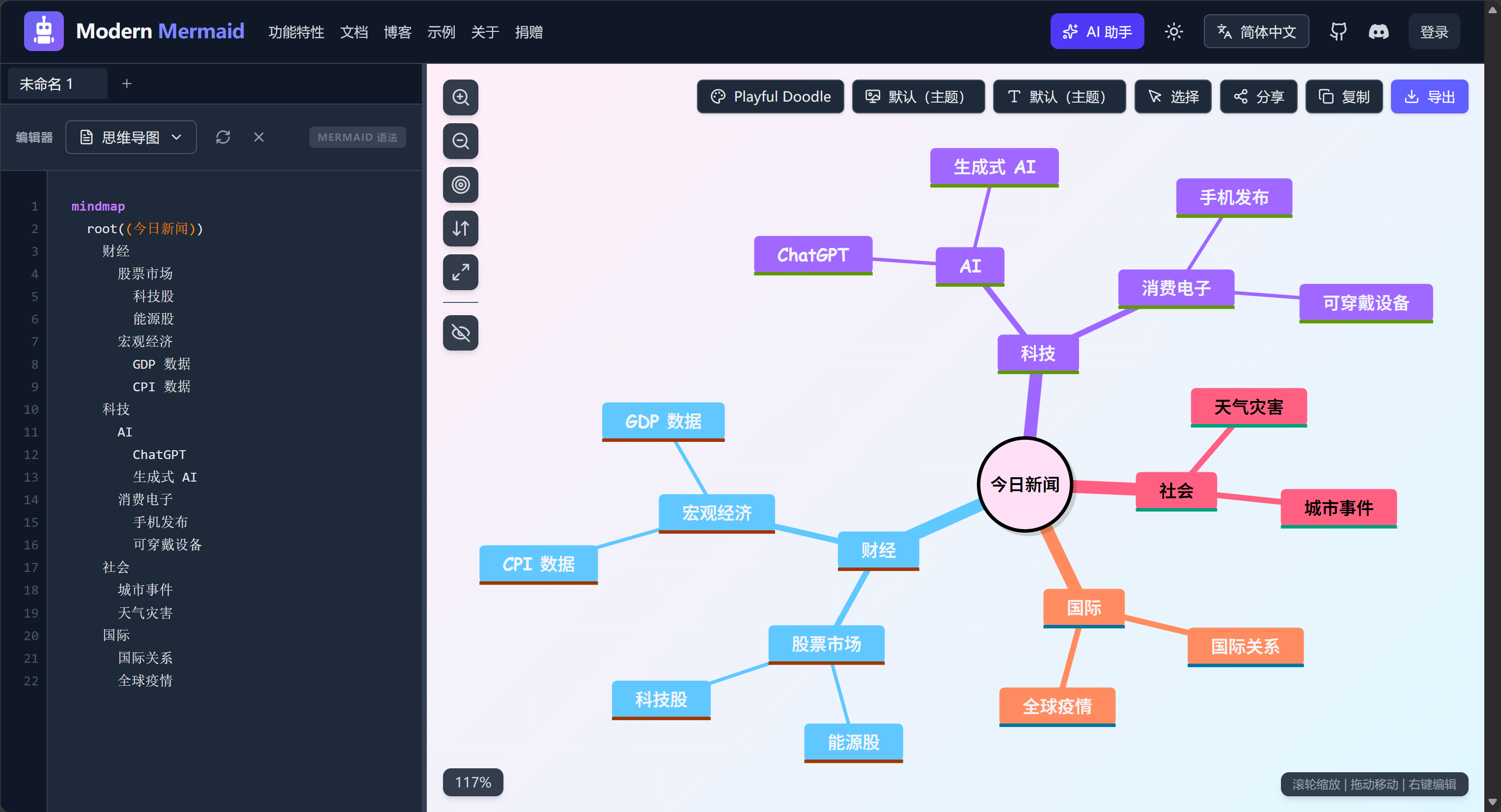The image size is (1501, 812).
Task: Click the 今日新闻 root node
Action: (1025, 485)
